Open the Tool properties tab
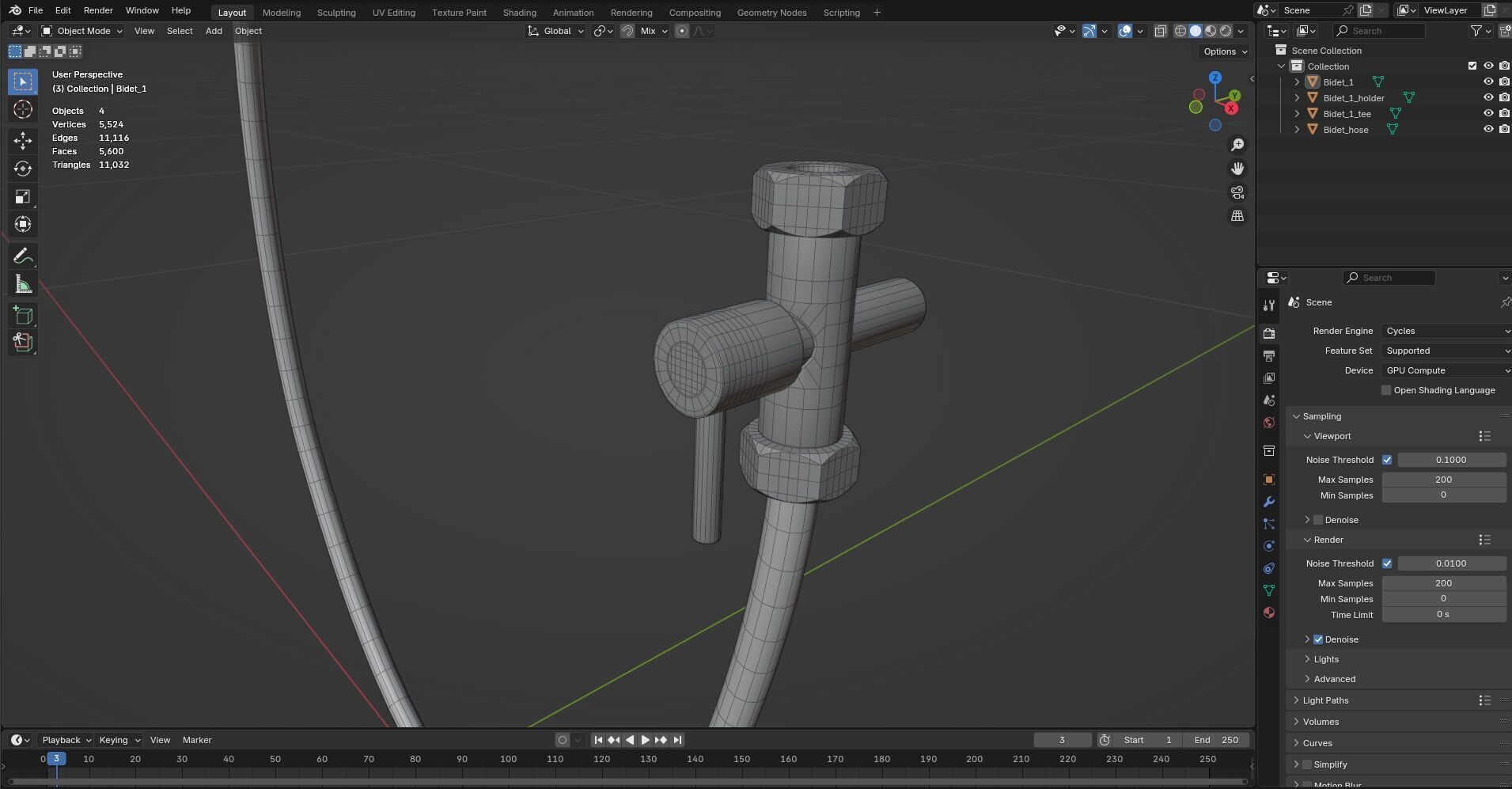The height and width of the screenshot is (789, 1512). (1269, 305)
